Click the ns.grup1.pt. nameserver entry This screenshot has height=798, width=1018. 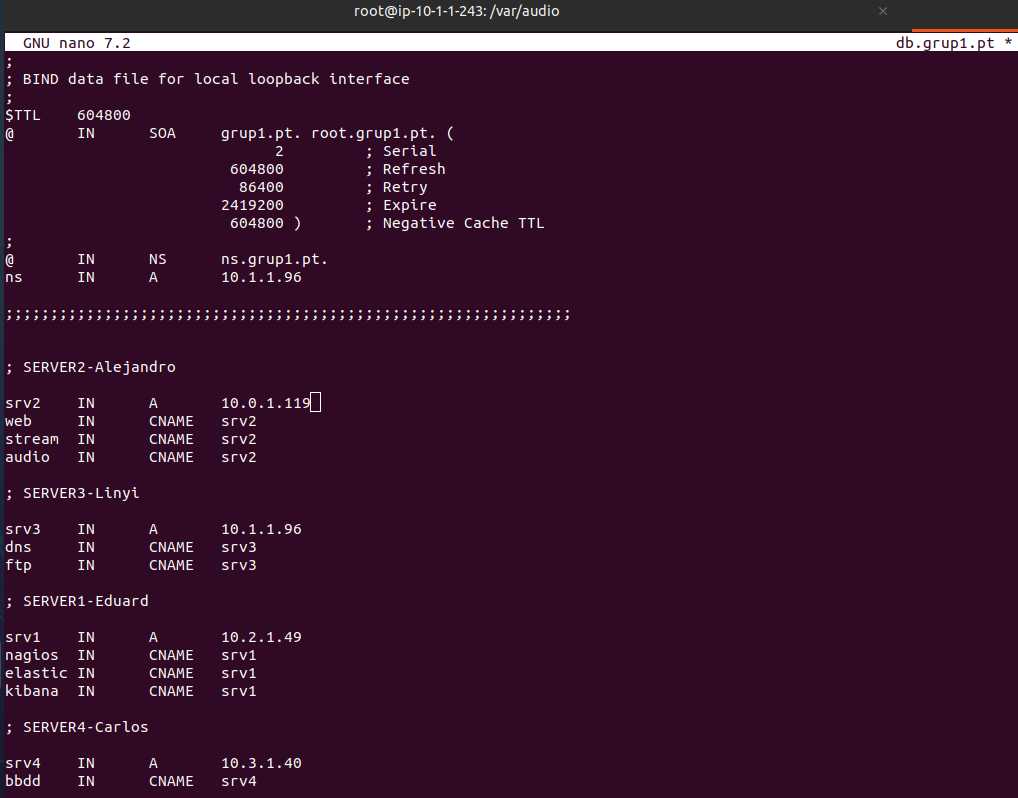(274, 259)
